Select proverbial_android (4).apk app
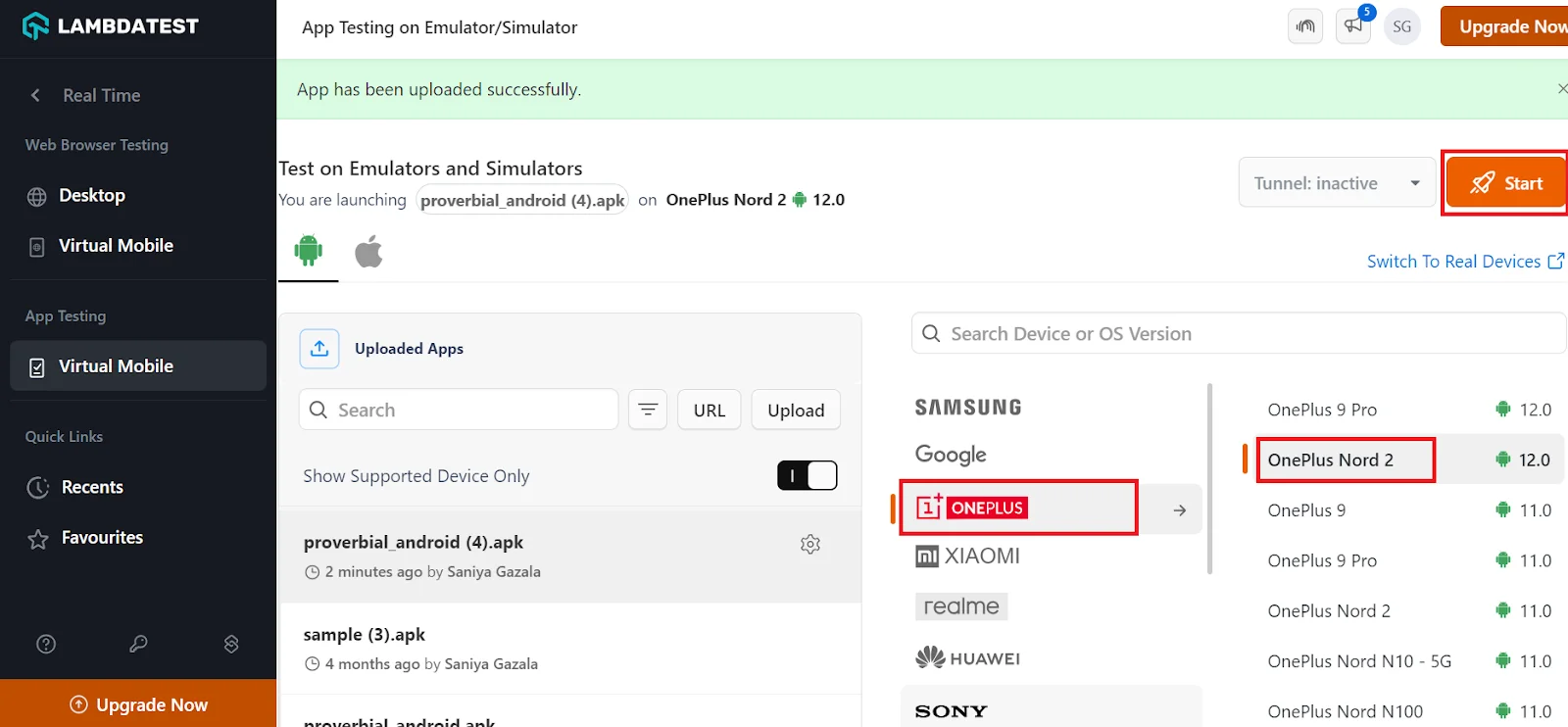1568x727 pixels. pyautogui.click(x=570, y=556)
